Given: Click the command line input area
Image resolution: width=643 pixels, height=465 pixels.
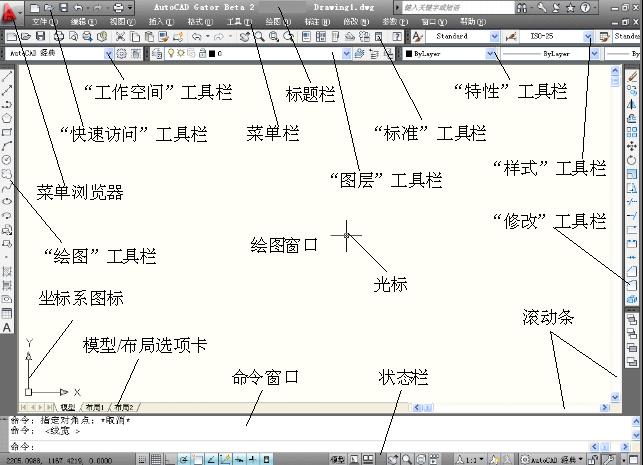Looking at the screenshot, I should pos(299,446).
